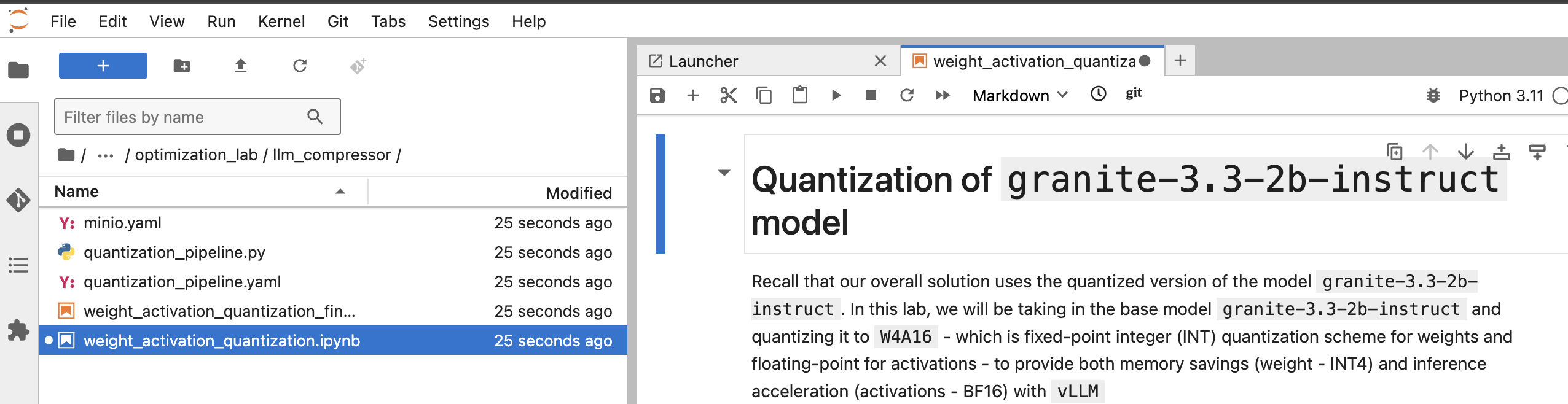Viewport: 1568px width, 404px height.
Task: Open the Extension Manager puzzle icon
Action: (18, 330)
